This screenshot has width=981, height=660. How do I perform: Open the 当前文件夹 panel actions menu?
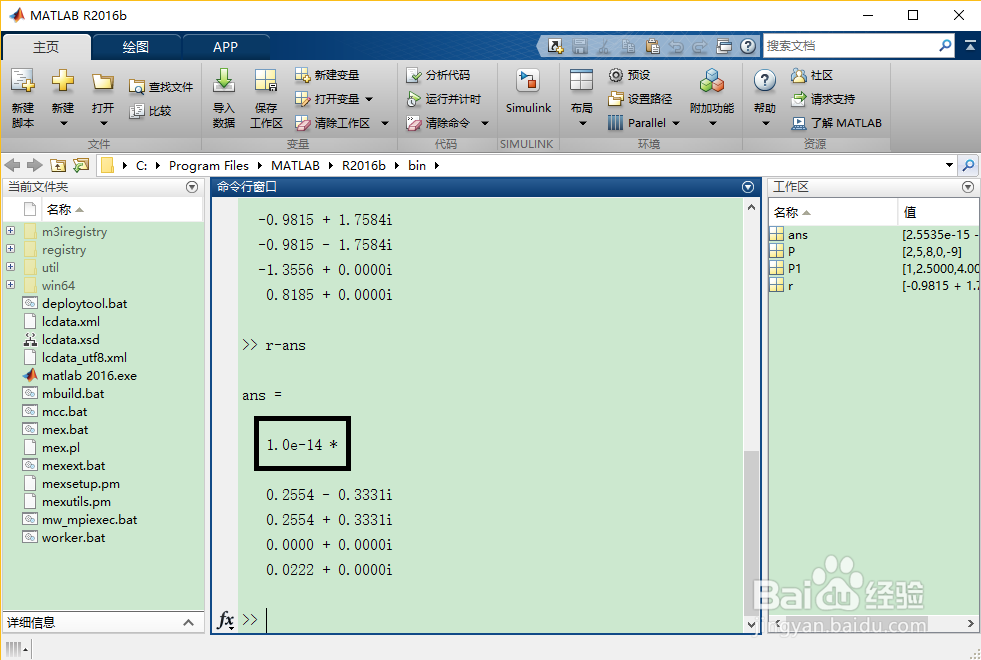192,187
